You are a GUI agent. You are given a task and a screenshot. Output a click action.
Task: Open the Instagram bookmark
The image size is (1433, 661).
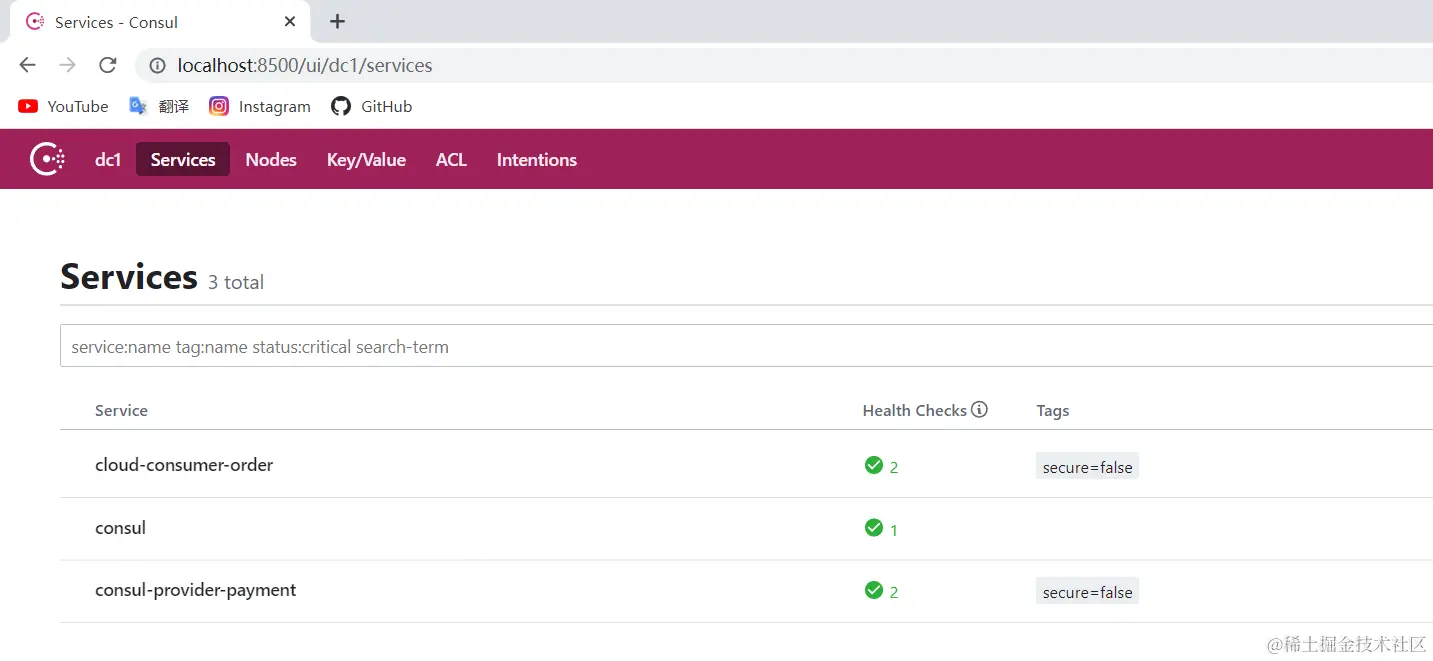[260, 106]
